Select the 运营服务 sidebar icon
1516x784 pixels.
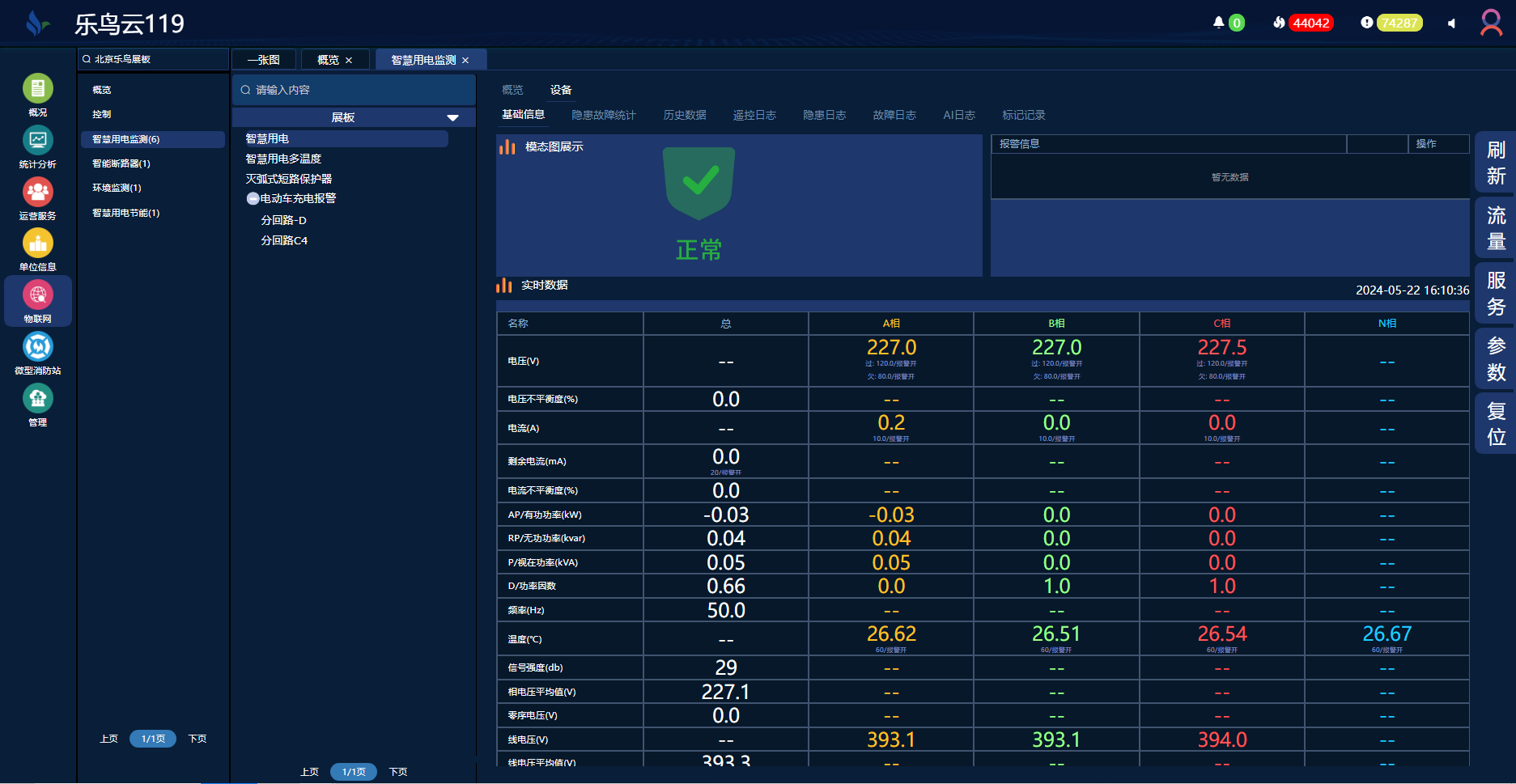coord(37,193)
